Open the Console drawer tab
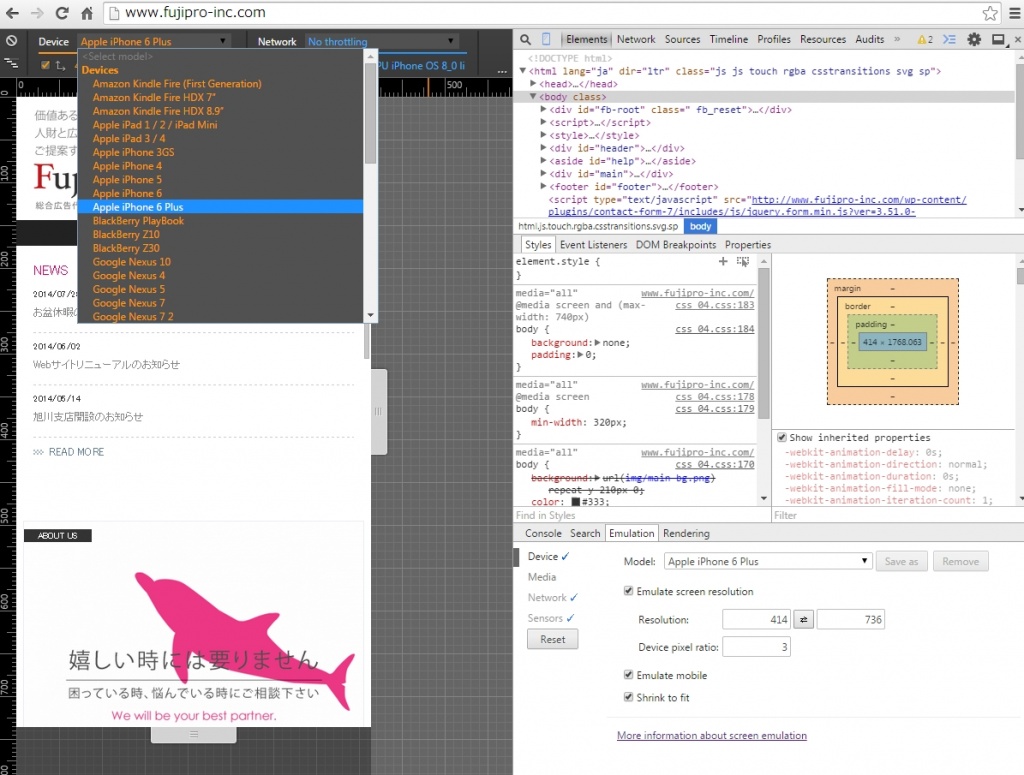 543,533
